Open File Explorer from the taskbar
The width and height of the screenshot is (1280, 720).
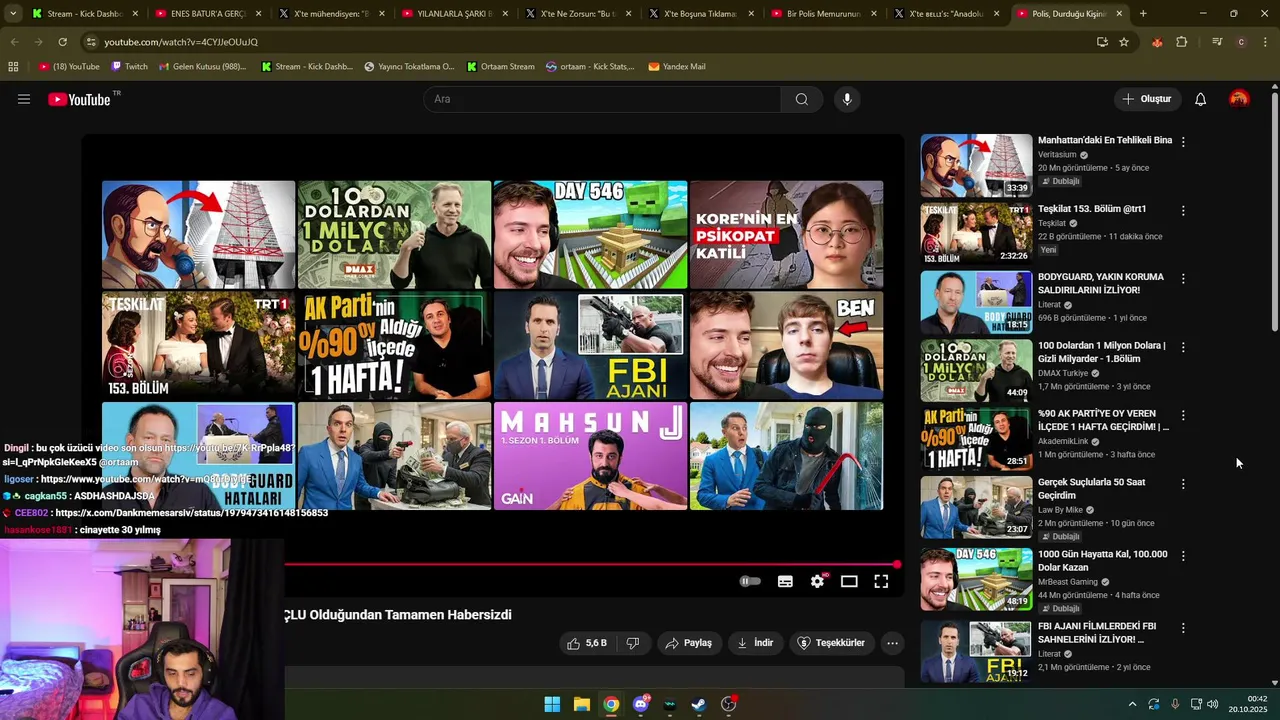click(582, 704)
